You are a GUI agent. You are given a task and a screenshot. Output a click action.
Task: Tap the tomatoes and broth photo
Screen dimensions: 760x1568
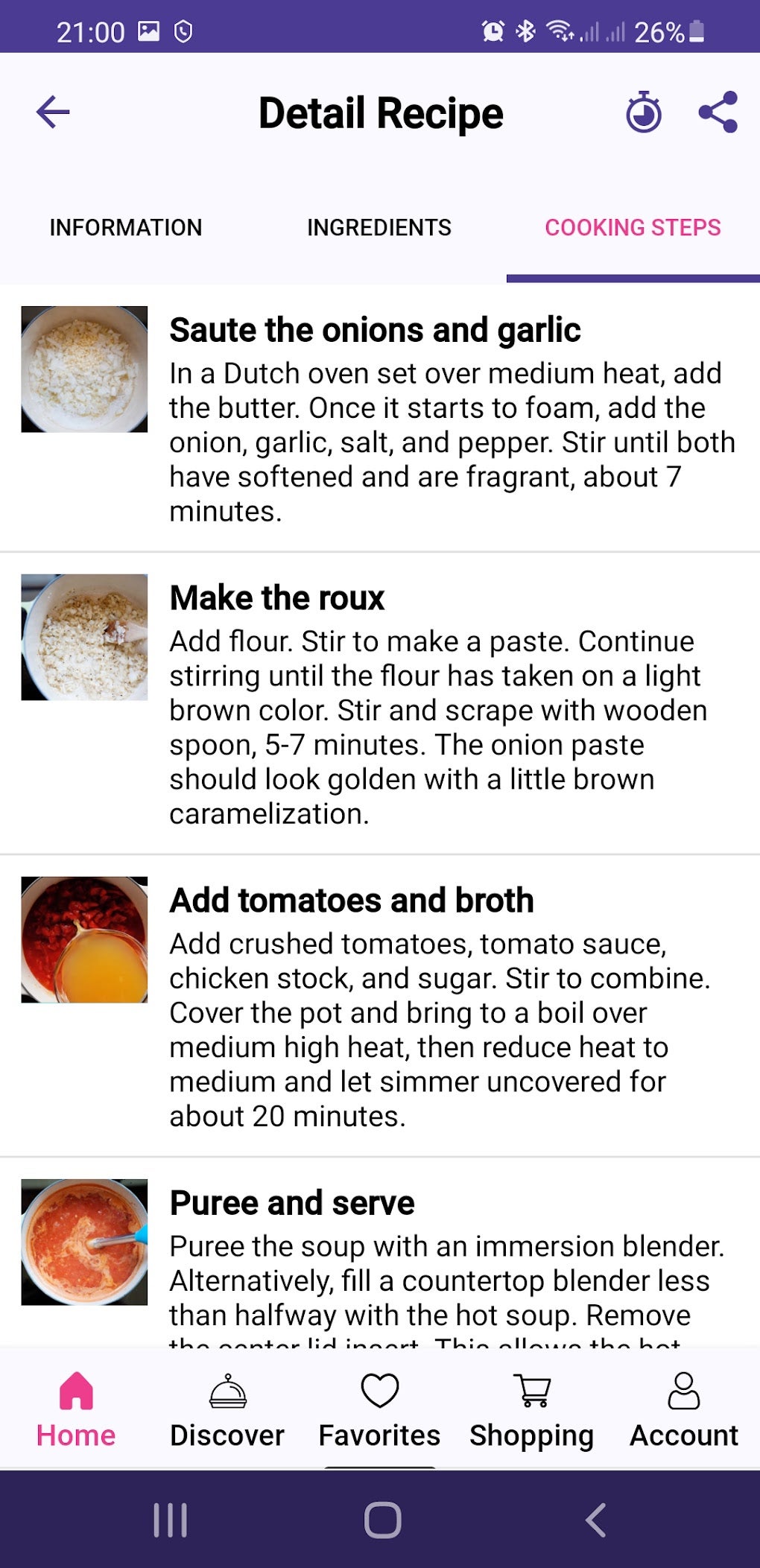[84, 940]
